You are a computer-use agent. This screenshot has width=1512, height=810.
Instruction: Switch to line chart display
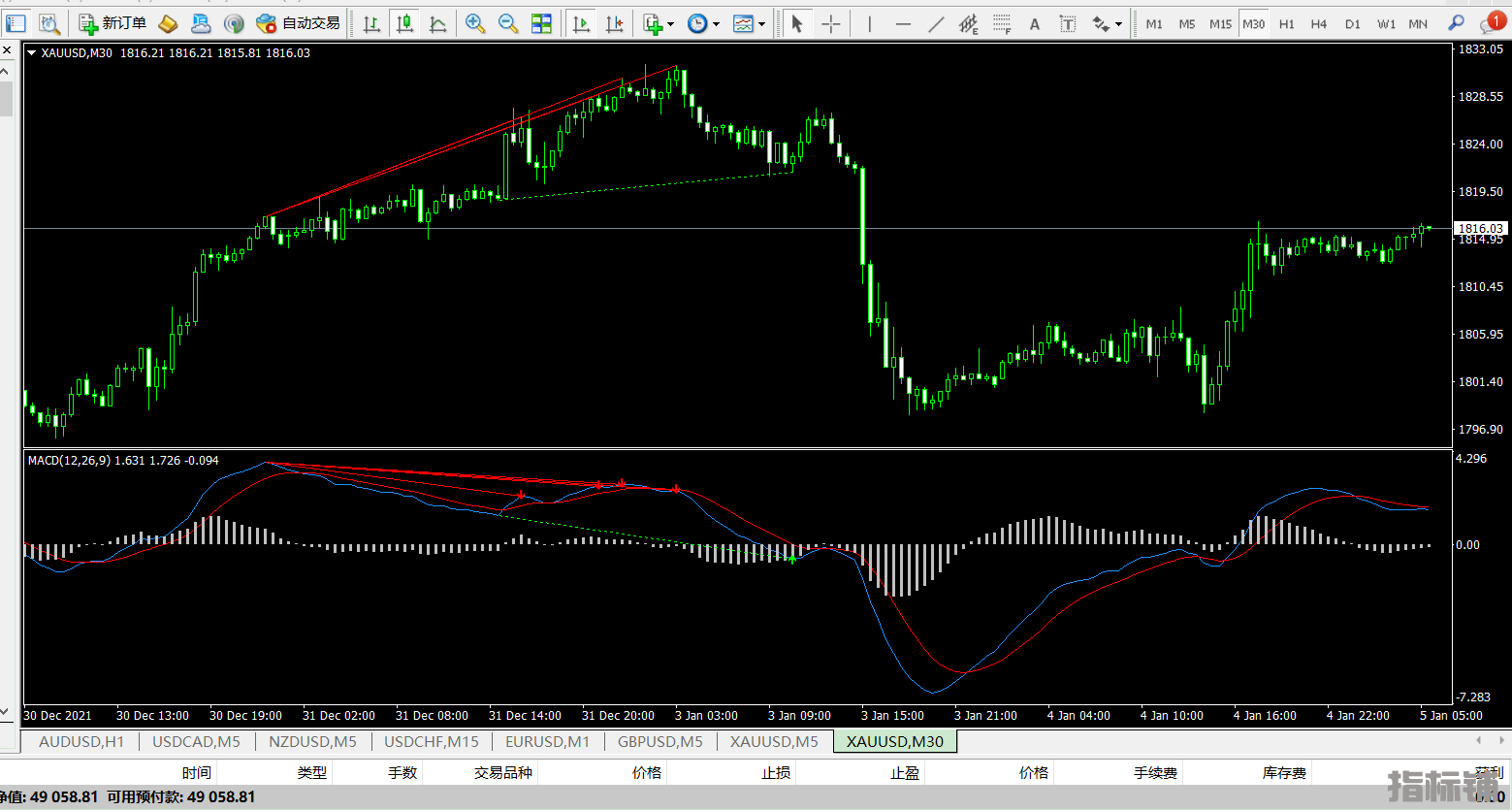click(x=437, y=23)
